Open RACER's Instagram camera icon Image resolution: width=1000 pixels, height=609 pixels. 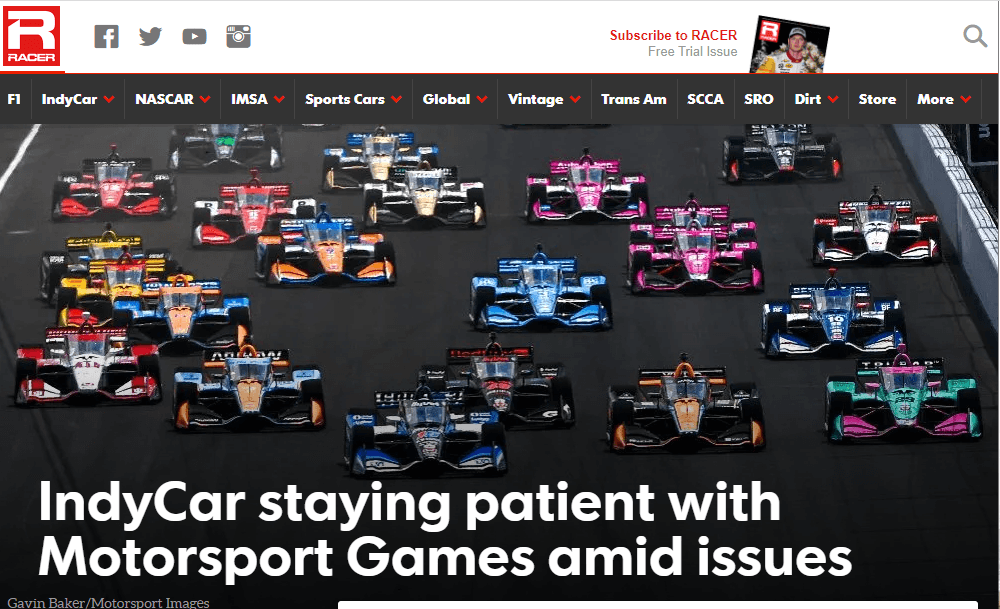coord(239,36)
